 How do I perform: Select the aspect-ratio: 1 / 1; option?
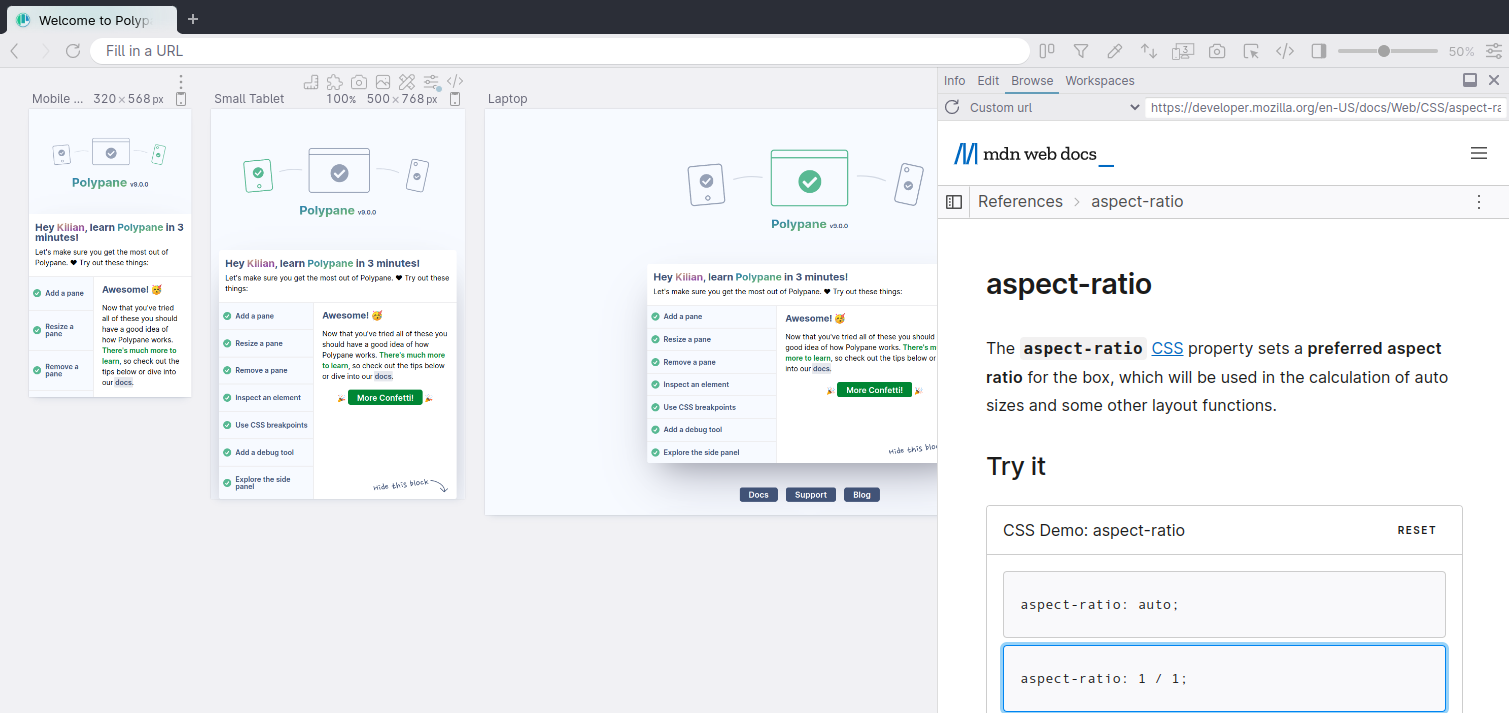(1224, 678)
